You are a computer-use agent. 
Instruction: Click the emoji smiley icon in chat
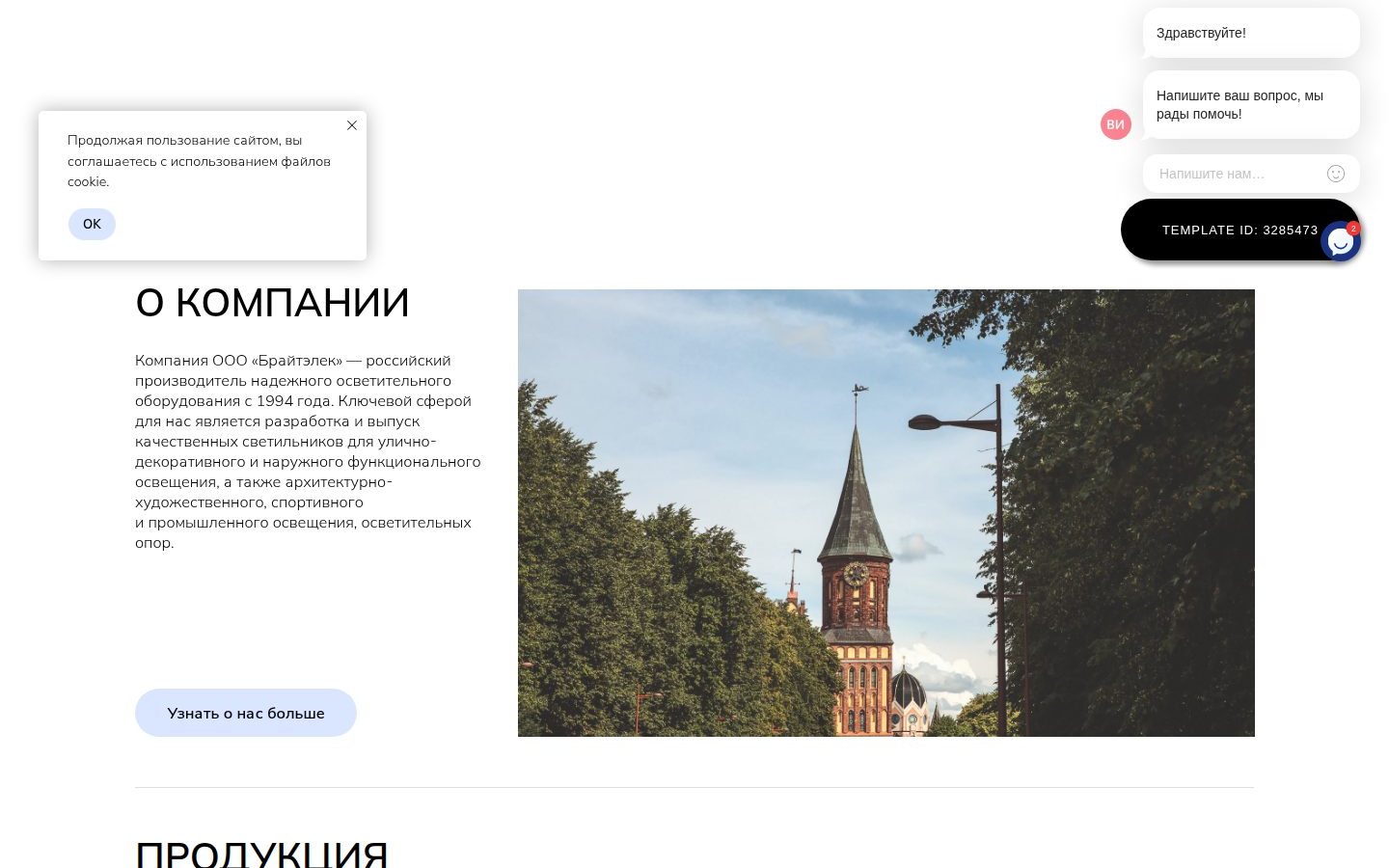pos(1336,174)
